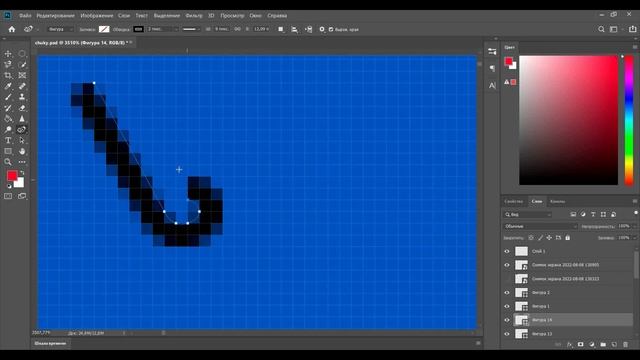The image size is (640, 360).
Task: Select the Quick Selection tool
Action: coord(22,64)
